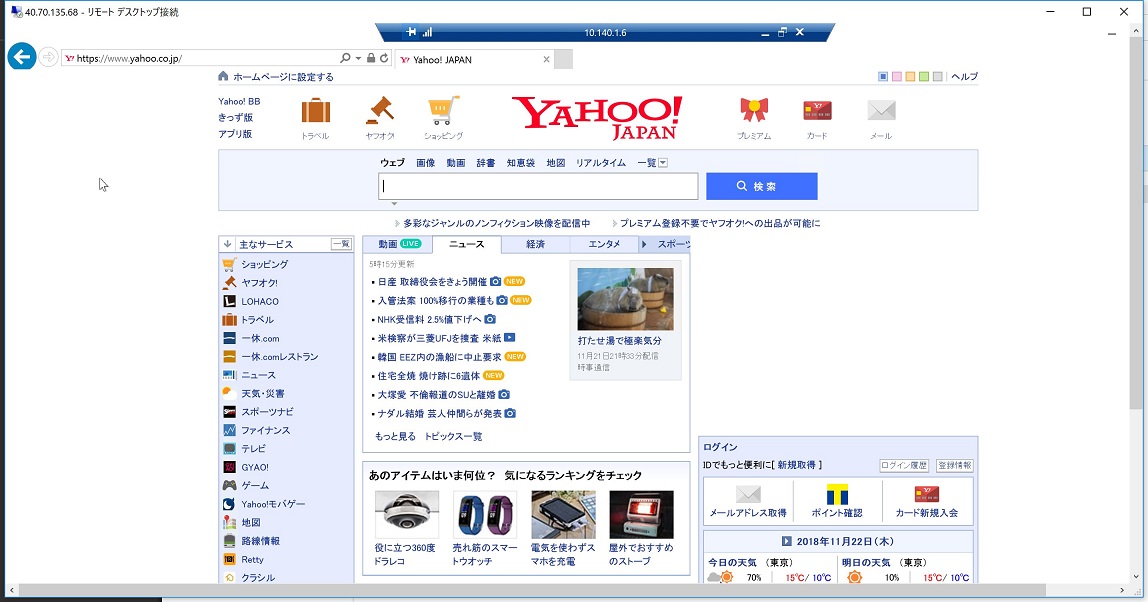Open 一休.comレストラン in the services list
This screenshot has width=1148, height=602.
[x=280, y=357]
